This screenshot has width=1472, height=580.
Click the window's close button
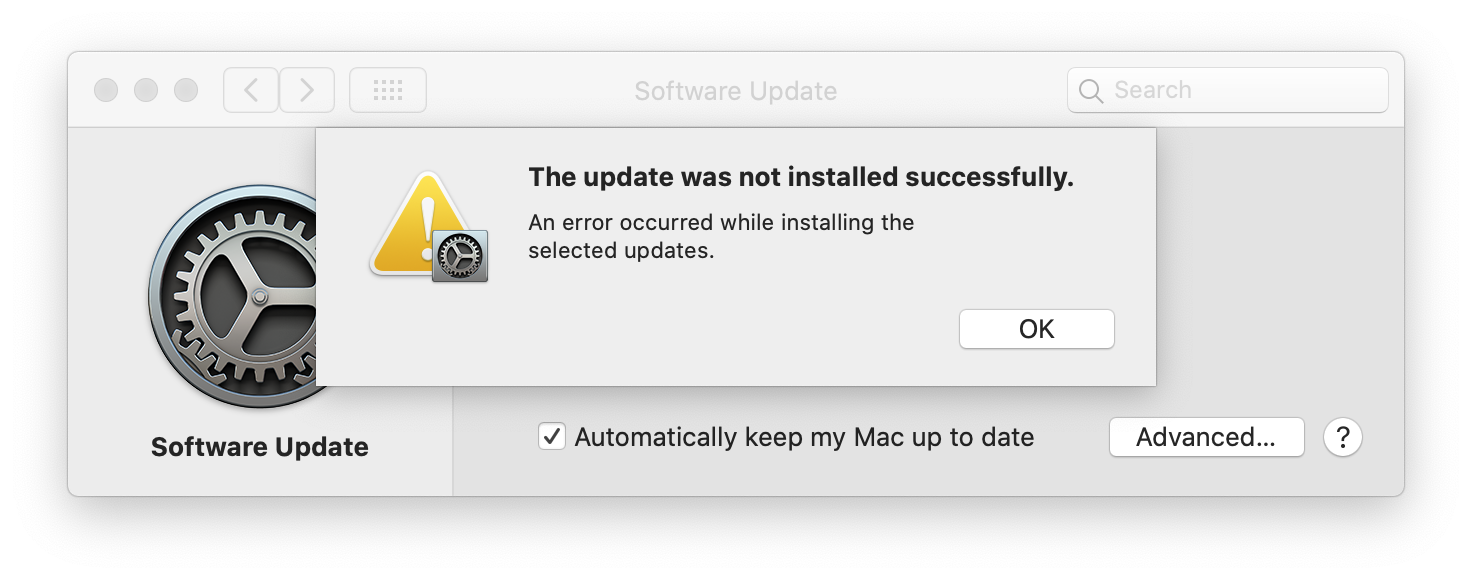pyautogui.click(x=106, y=90)
